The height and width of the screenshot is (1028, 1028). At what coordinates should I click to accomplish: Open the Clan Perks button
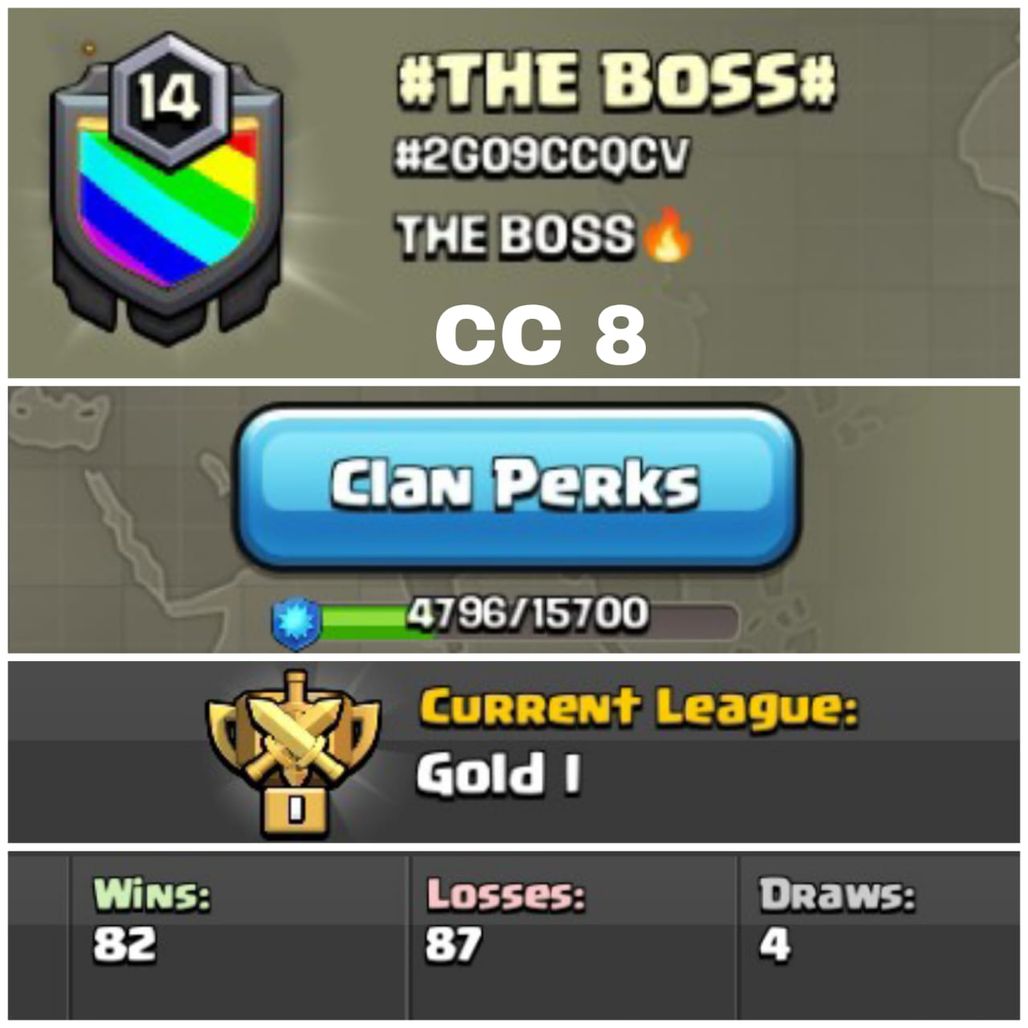point(517,486)
